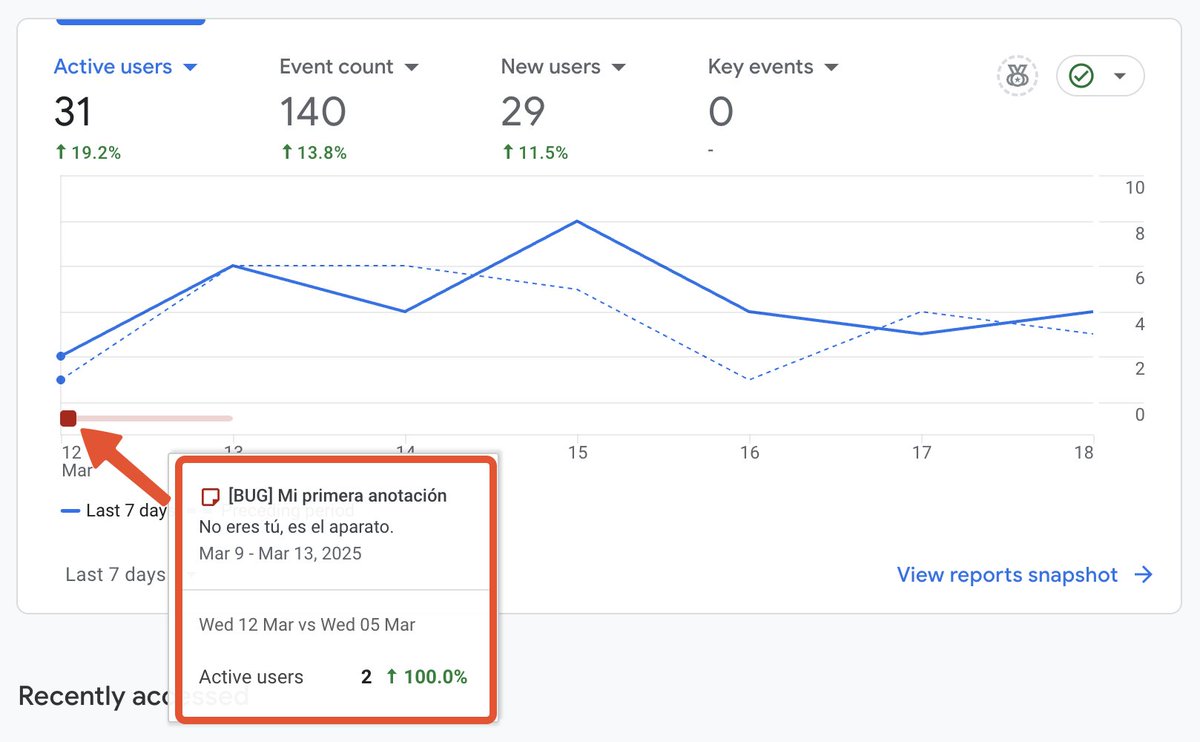Click the date range 'Mar 9 - Mar 13, 2025'
Image resolution: width=1200 pixels, height=742 pixels.
280,553
